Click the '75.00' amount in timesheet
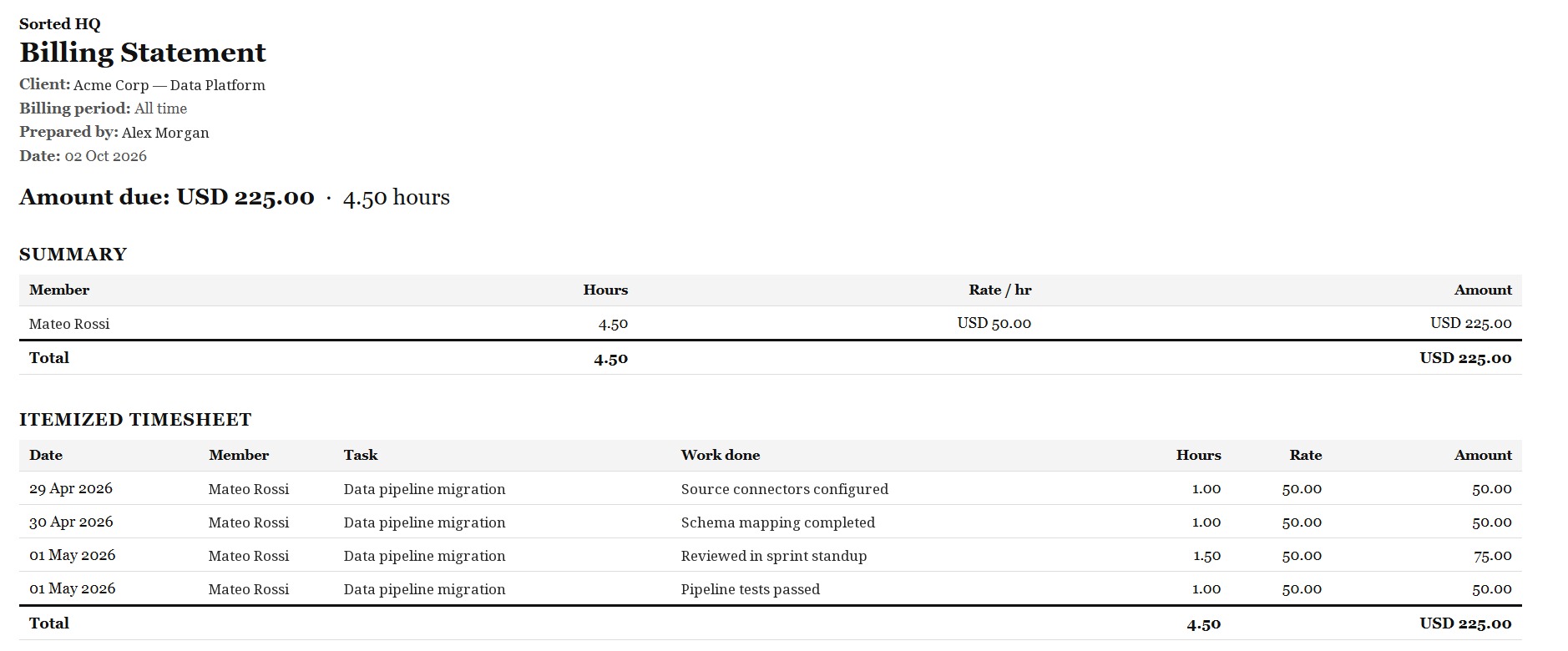This screenshot has width=1568, height=651. tap(1493, 556)
